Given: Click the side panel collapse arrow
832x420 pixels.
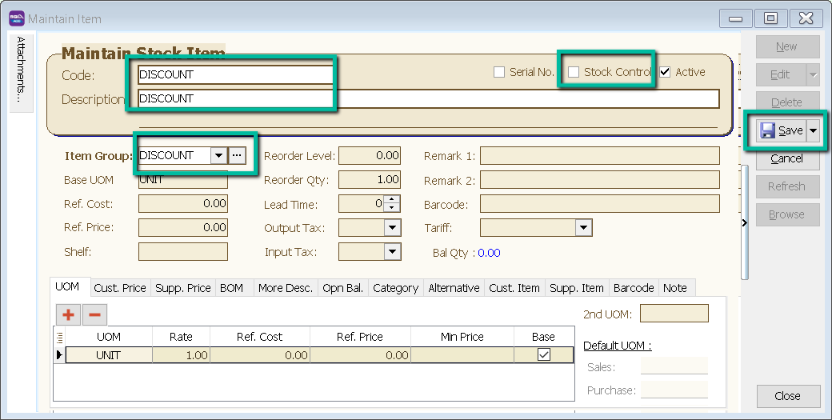Looking at the screenshot, I should 744,223.
